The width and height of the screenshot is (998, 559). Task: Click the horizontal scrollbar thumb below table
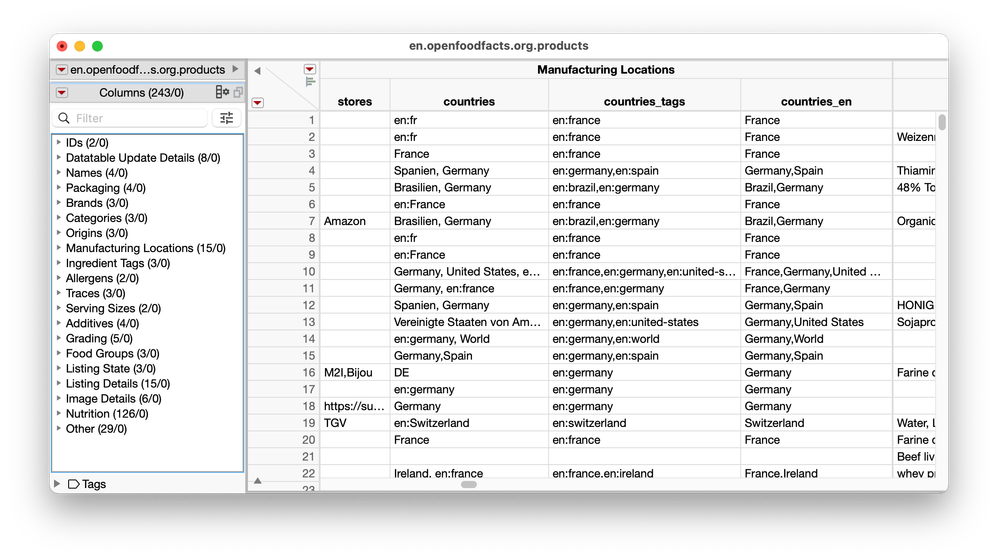[468, 485]
